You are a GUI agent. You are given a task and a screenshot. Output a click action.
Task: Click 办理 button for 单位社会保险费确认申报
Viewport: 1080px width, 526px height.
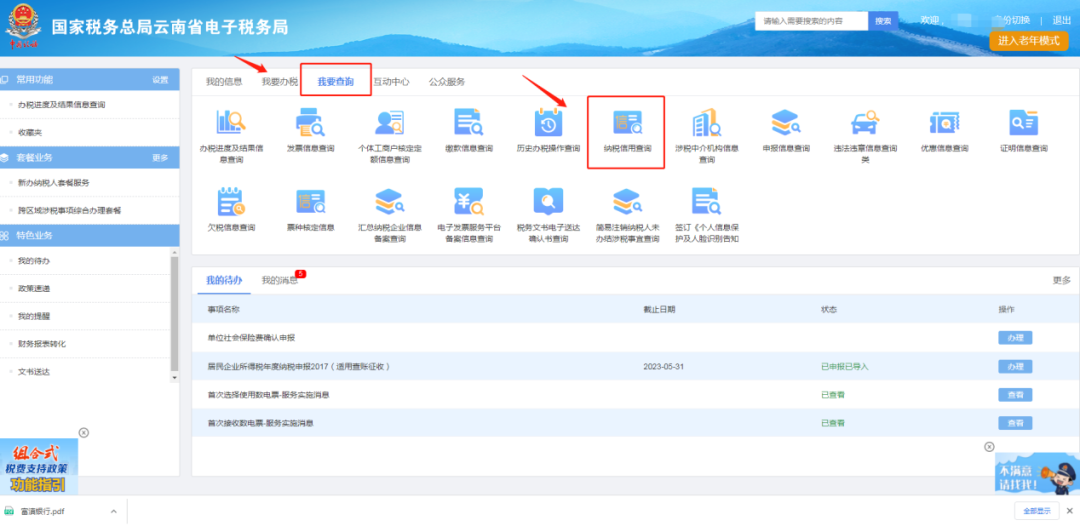(x=1014, y=338)
